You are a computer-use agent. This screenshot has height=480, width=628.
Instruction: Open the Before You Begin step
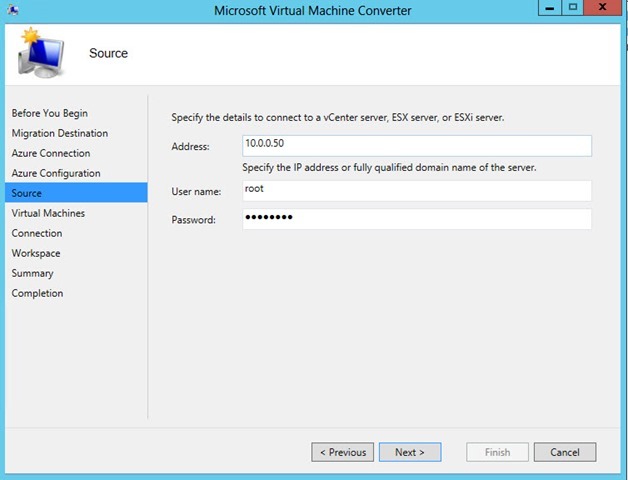[50, 113]
